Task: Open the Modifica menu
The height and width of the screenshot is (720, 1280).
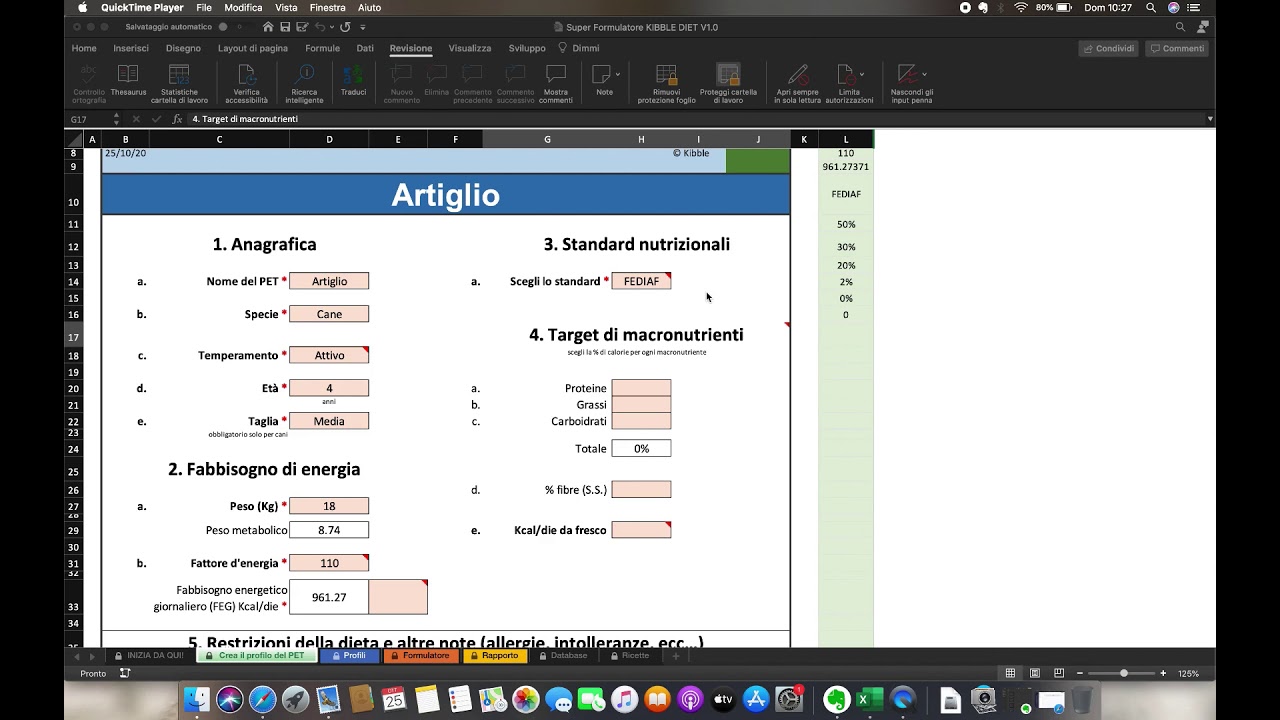Action: pyautogui.click(x=243, y=7)
